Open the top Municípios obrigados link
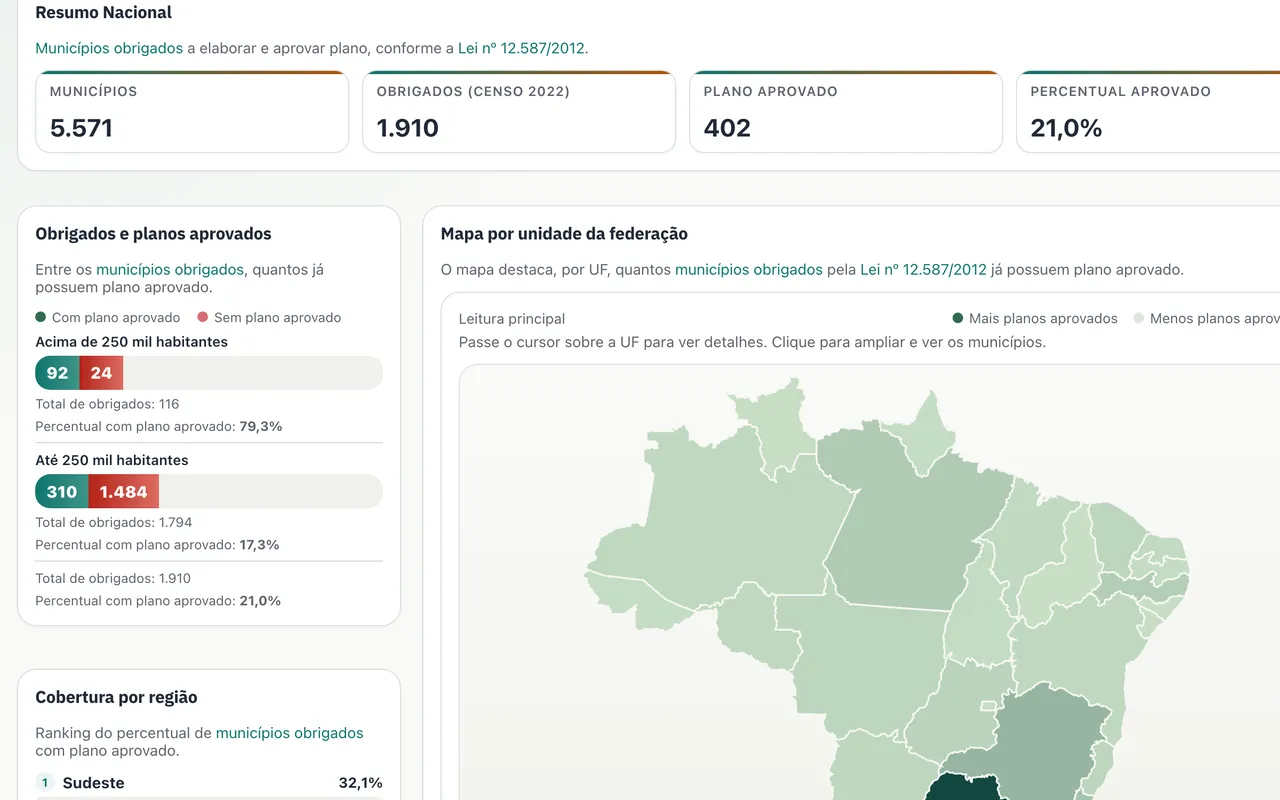This screenshot has width=1280, height=800. [109, 48]
